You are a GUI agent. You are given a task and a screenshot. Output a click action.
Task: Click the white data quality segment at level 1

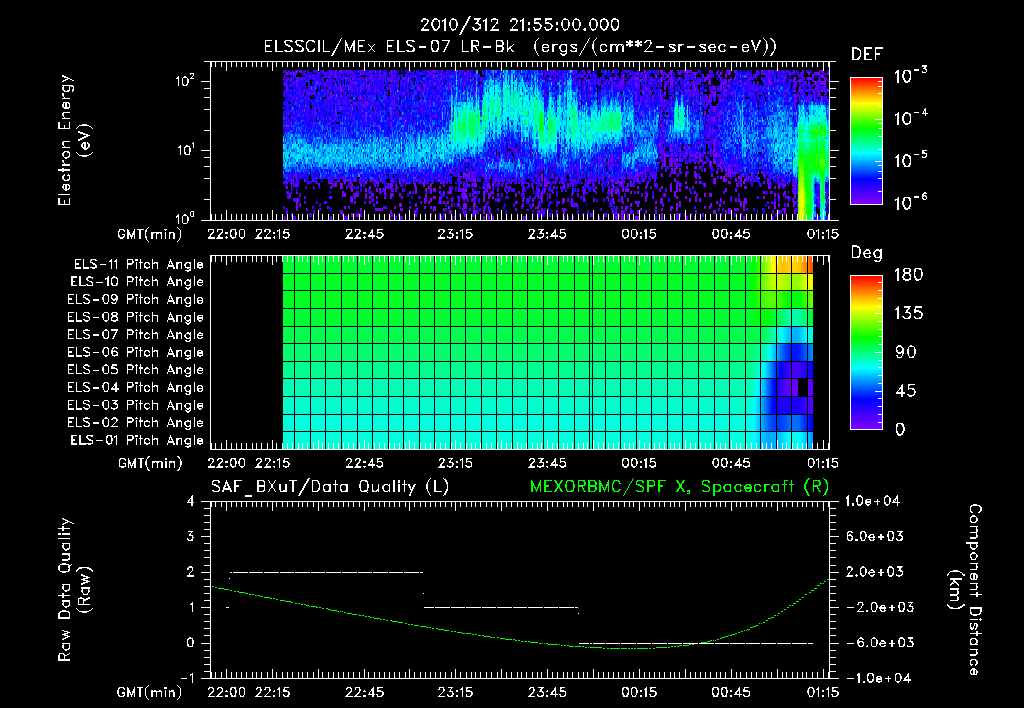point(501,607)
